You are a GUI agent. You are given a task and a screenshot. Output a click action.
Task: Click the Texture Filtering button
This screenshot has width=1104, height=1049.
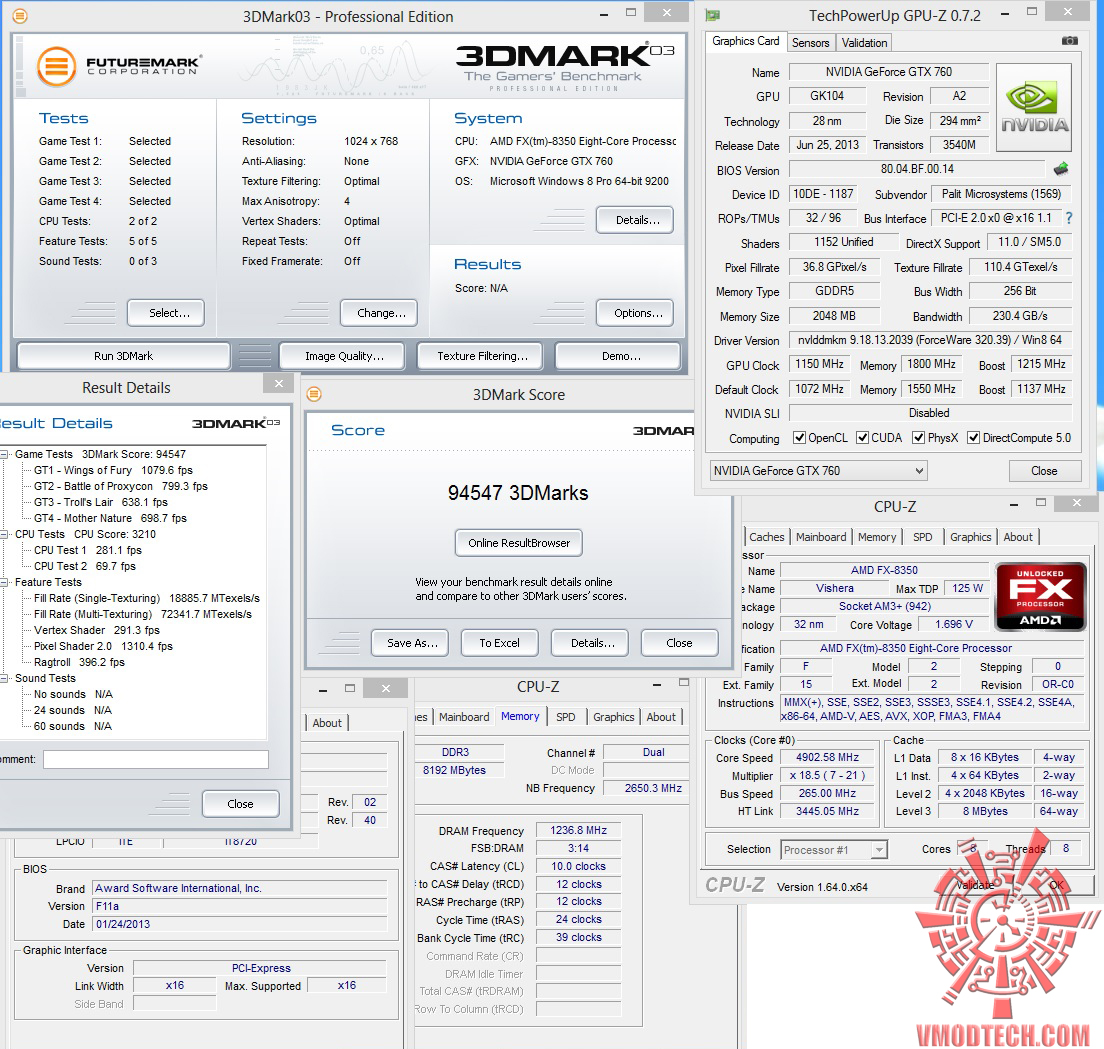(480, 356)
